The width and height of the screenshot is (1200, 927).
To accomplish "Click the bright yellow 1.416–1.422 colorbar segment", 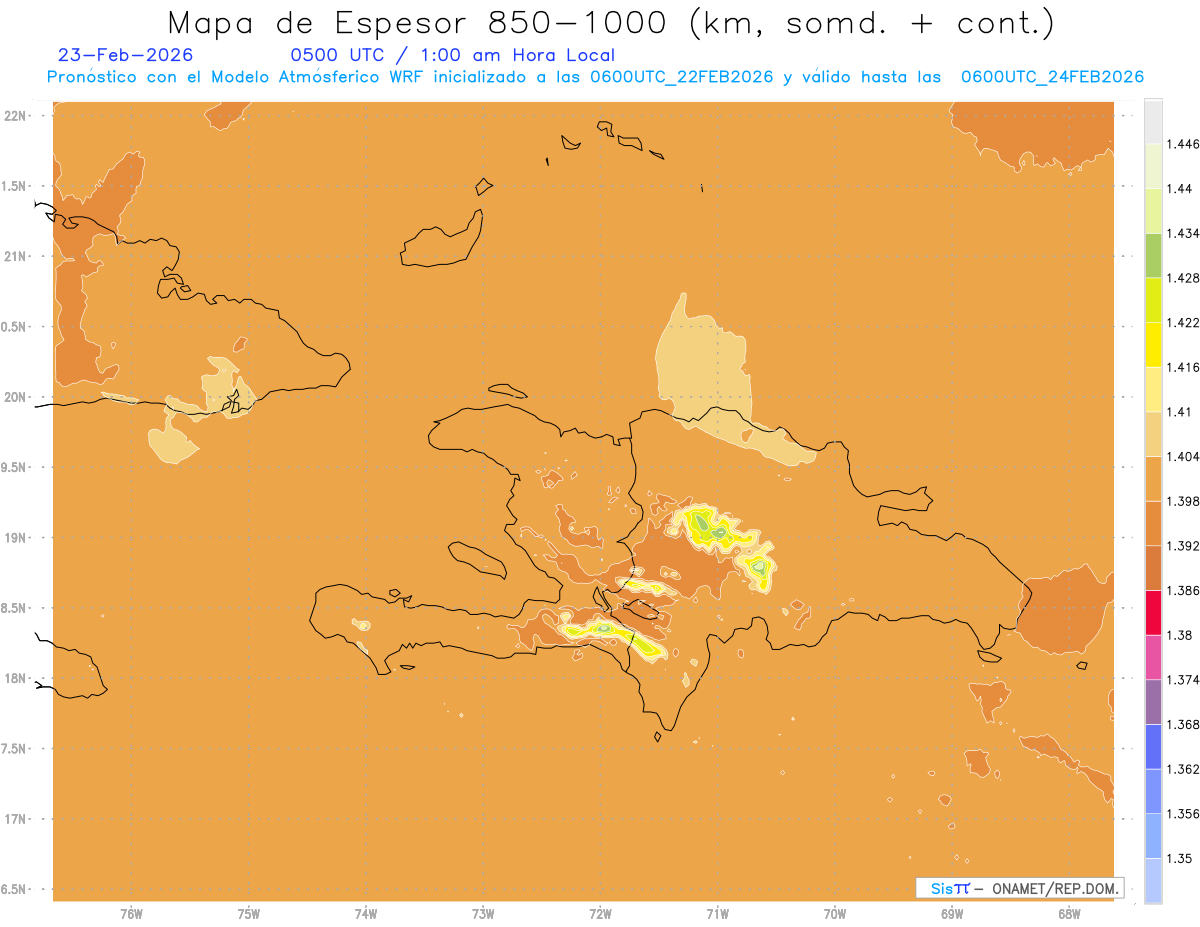I will pos(1153,345).
